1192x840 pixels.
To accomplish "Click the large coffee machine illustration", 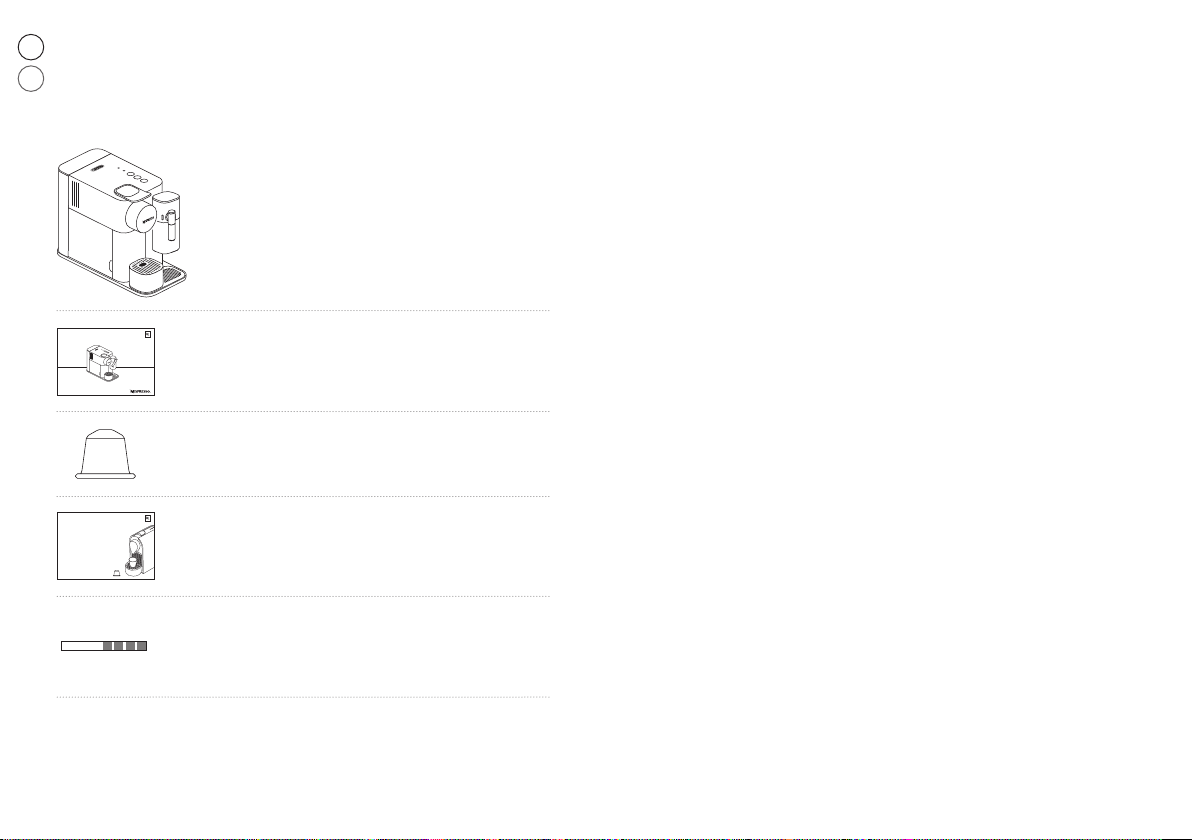I will 122,222.
